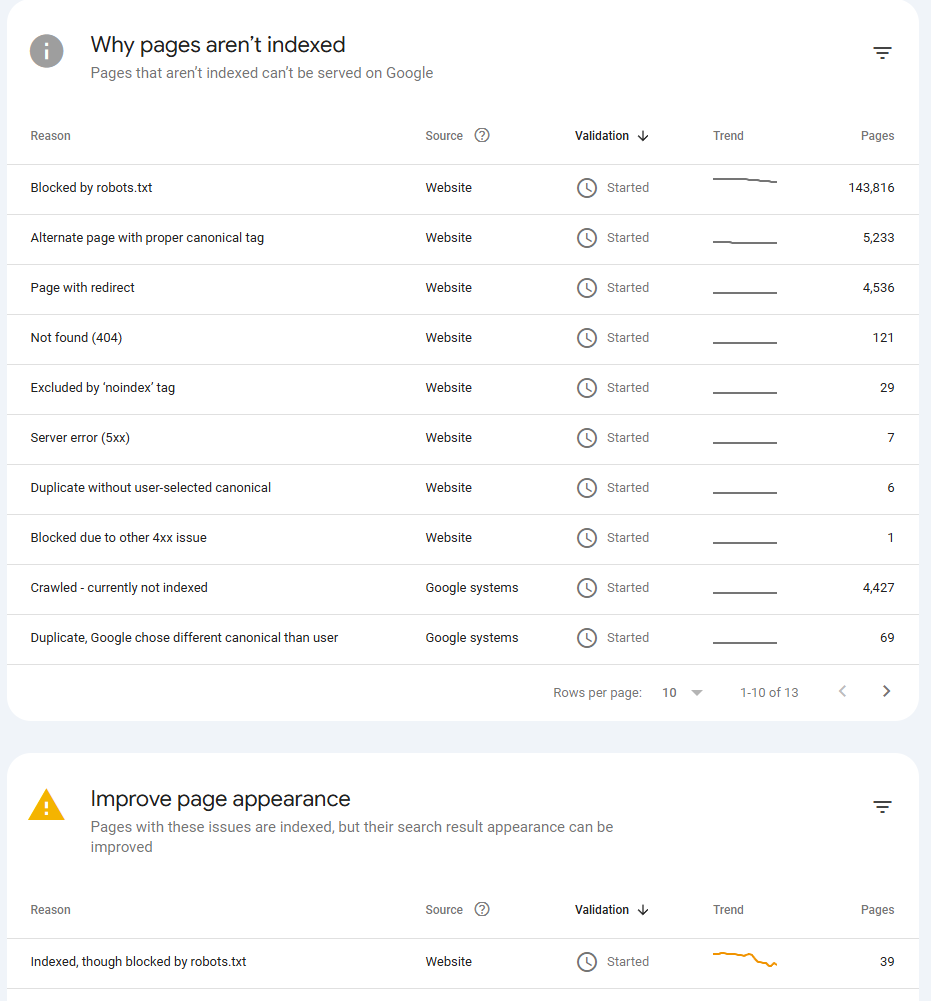Go to next page of results
This screenshot has width=931, height=1001.
coord(886,692)
